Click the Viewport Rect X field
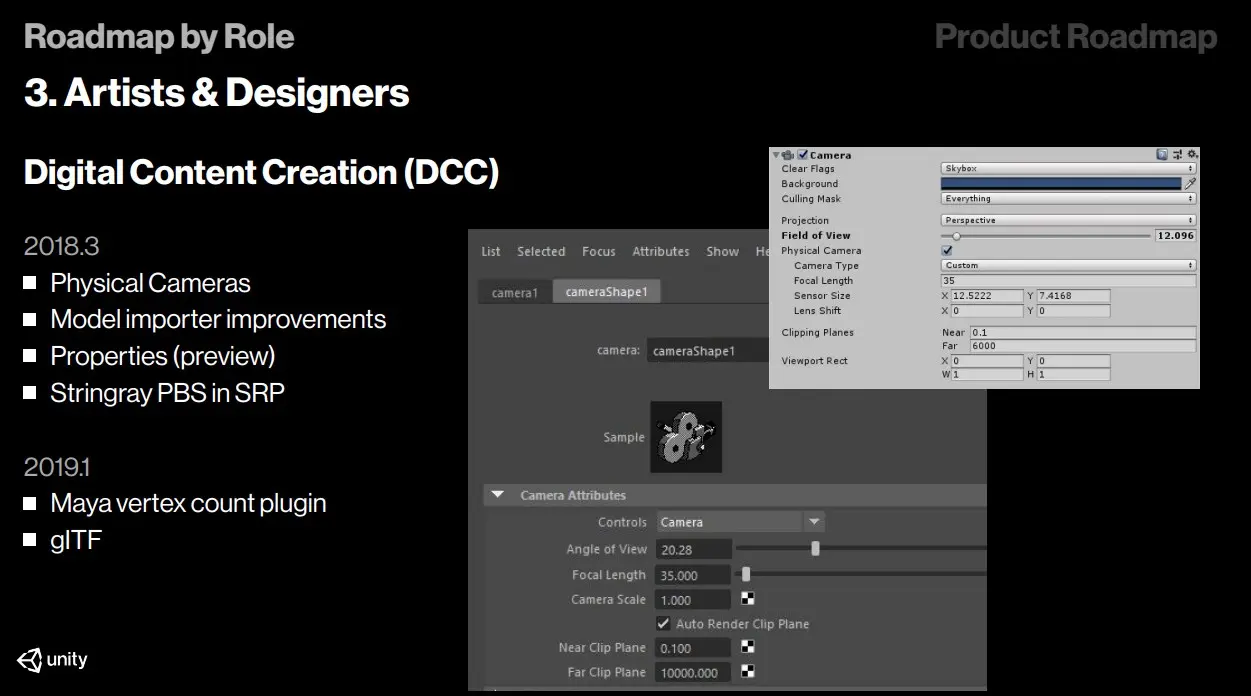 click(x=986, y=361)
